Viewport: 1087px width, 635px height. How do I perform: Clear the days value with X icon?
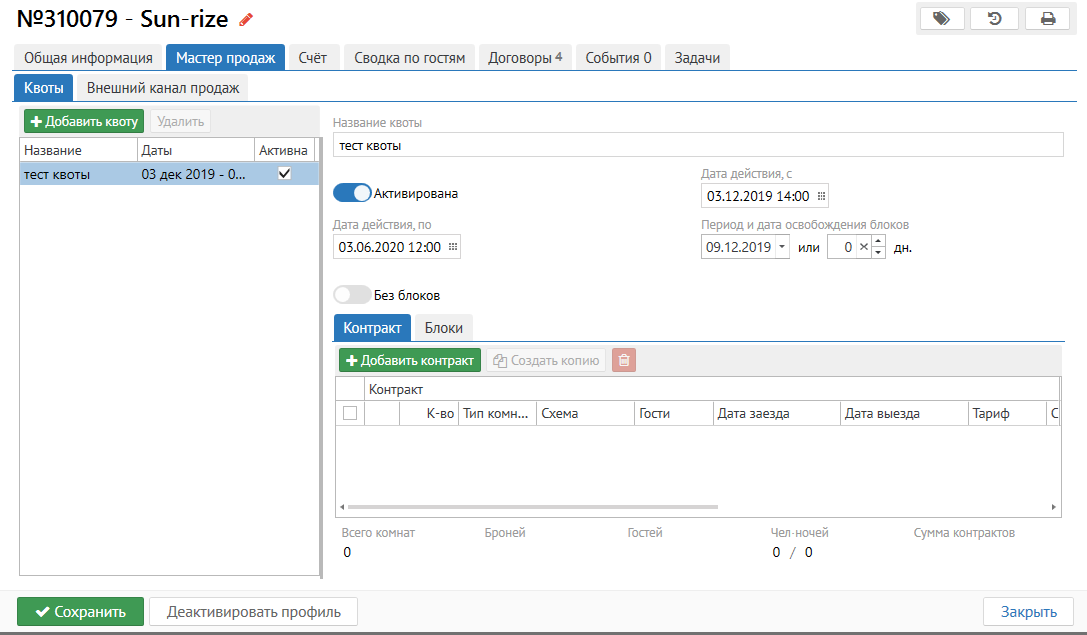pos(863,247)
